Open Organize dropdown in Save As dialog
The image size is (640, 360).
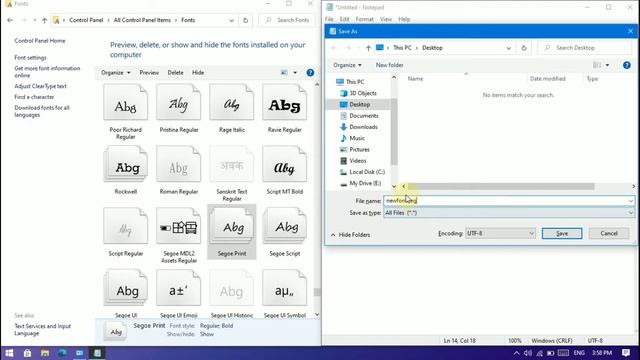coord(347,65)
